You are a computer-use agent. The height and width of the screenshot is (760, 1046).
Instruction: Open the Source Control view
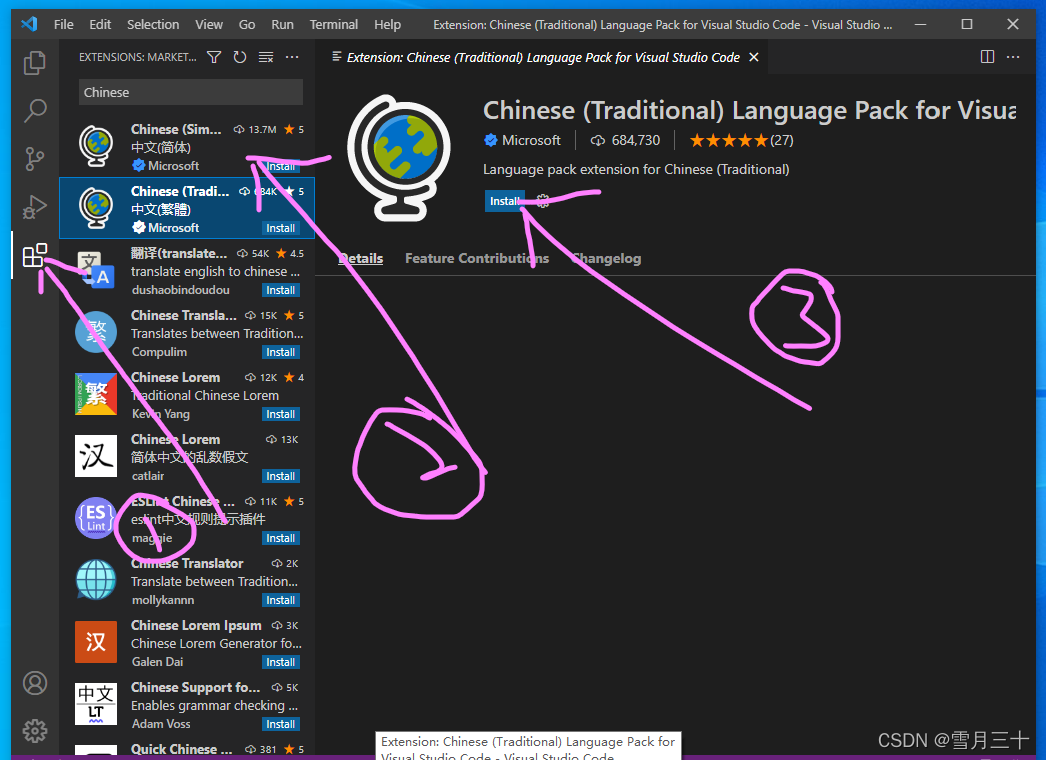(35, 159)
